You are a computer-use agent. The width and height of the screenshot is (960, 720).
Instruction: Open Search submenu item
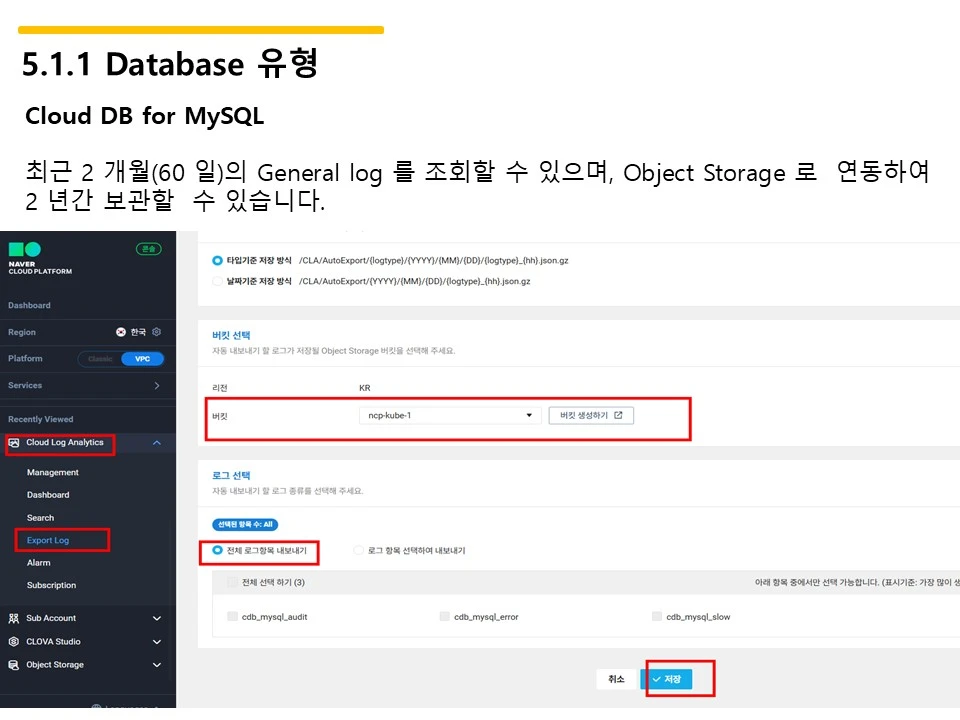point(40,518)
